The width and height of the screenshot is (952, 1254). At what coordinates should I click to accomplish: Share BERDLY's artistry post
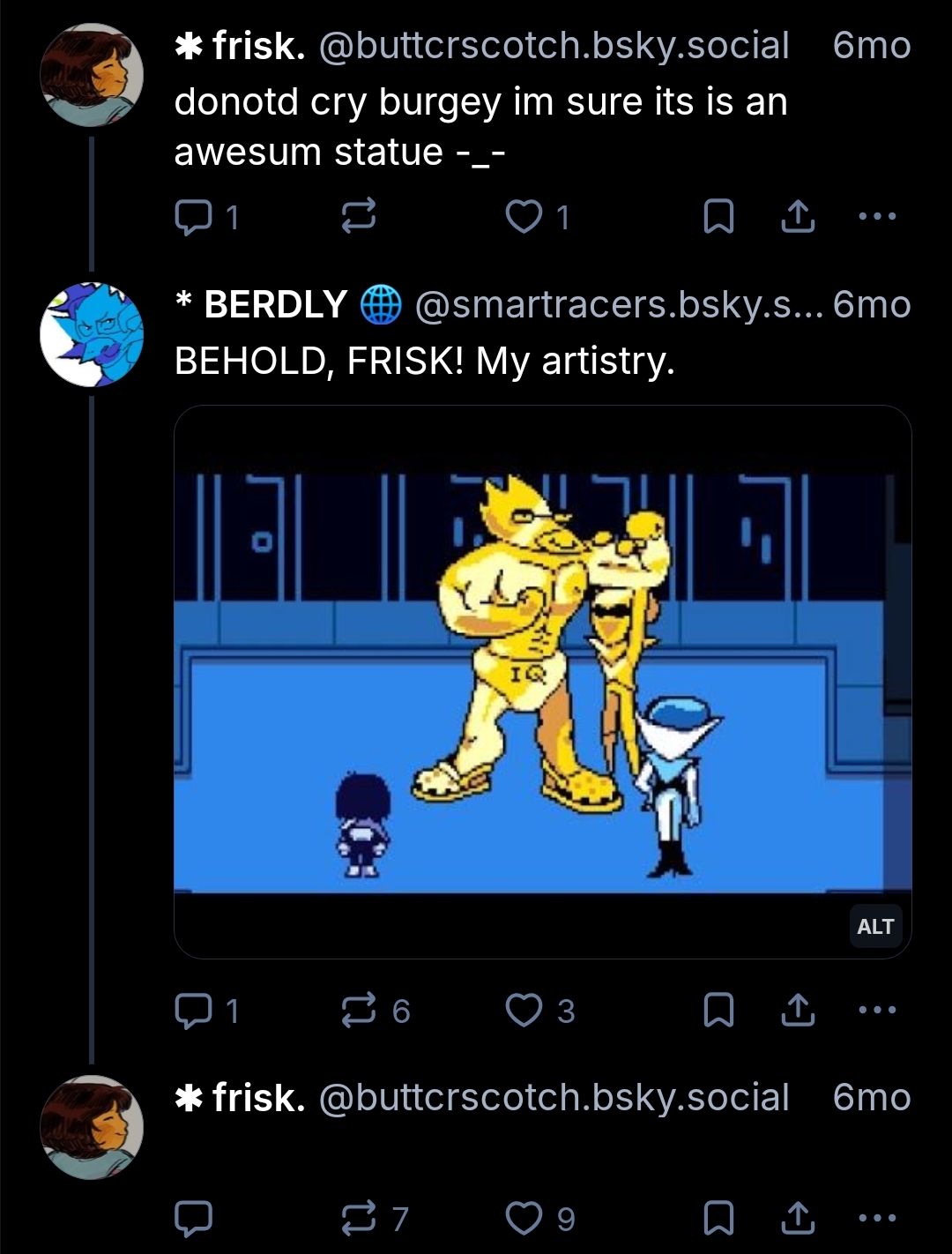(x=798, y=1011)
